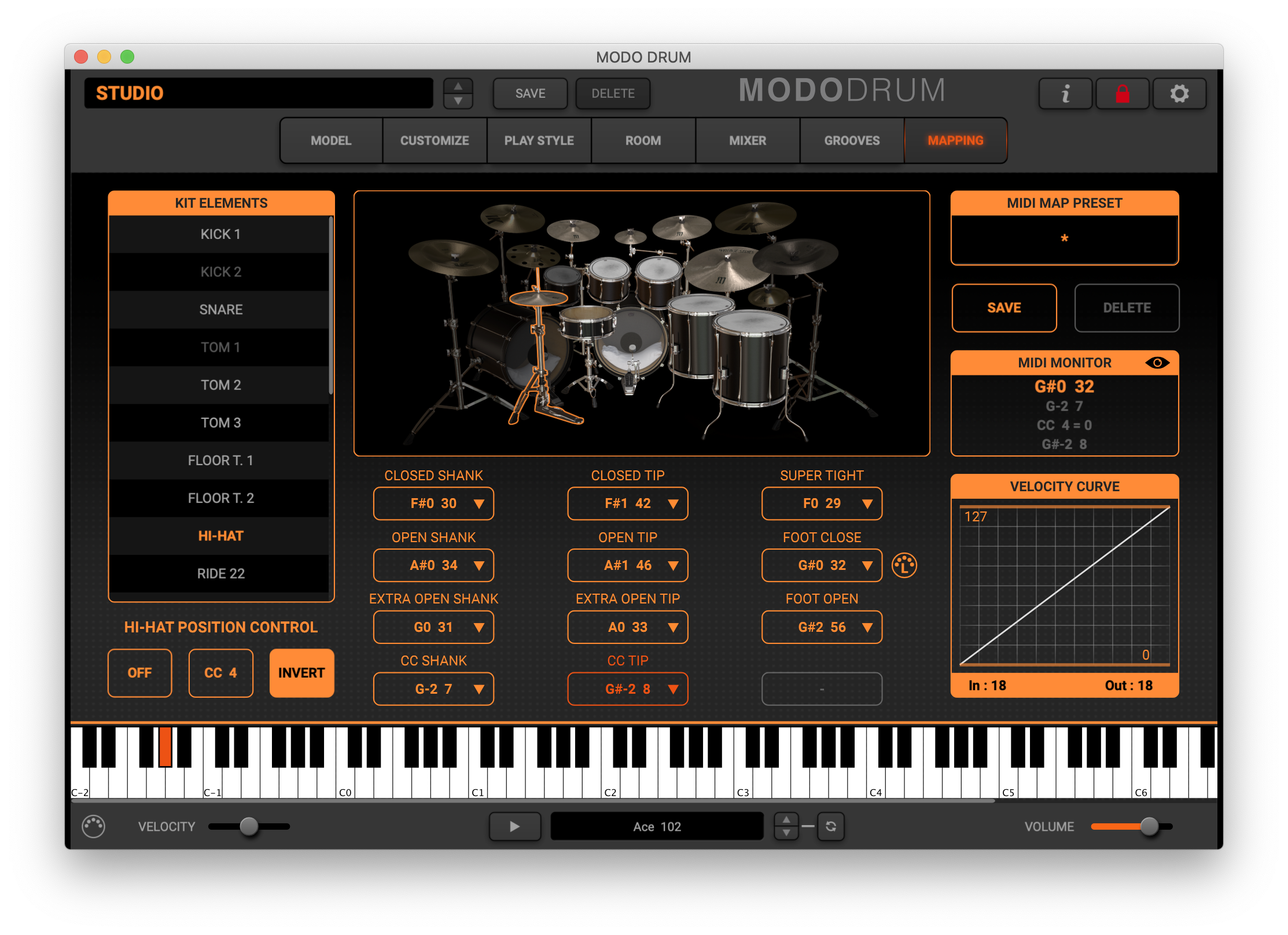
Task: Turn hi-hat position control OFF
Action: pos(139,673)
